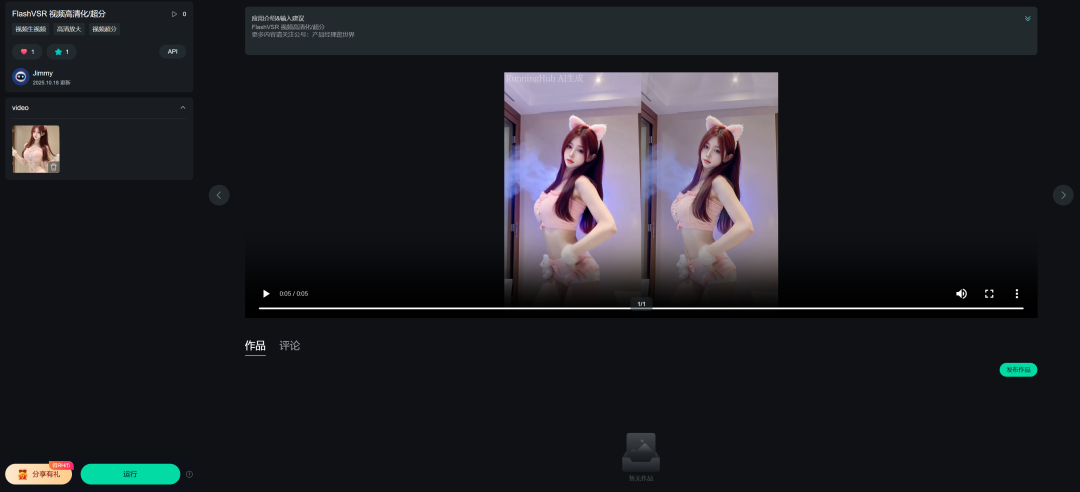Mute the video volume
The height and width of the screenshot is (492, 1080).
click(x=961, y=294)
